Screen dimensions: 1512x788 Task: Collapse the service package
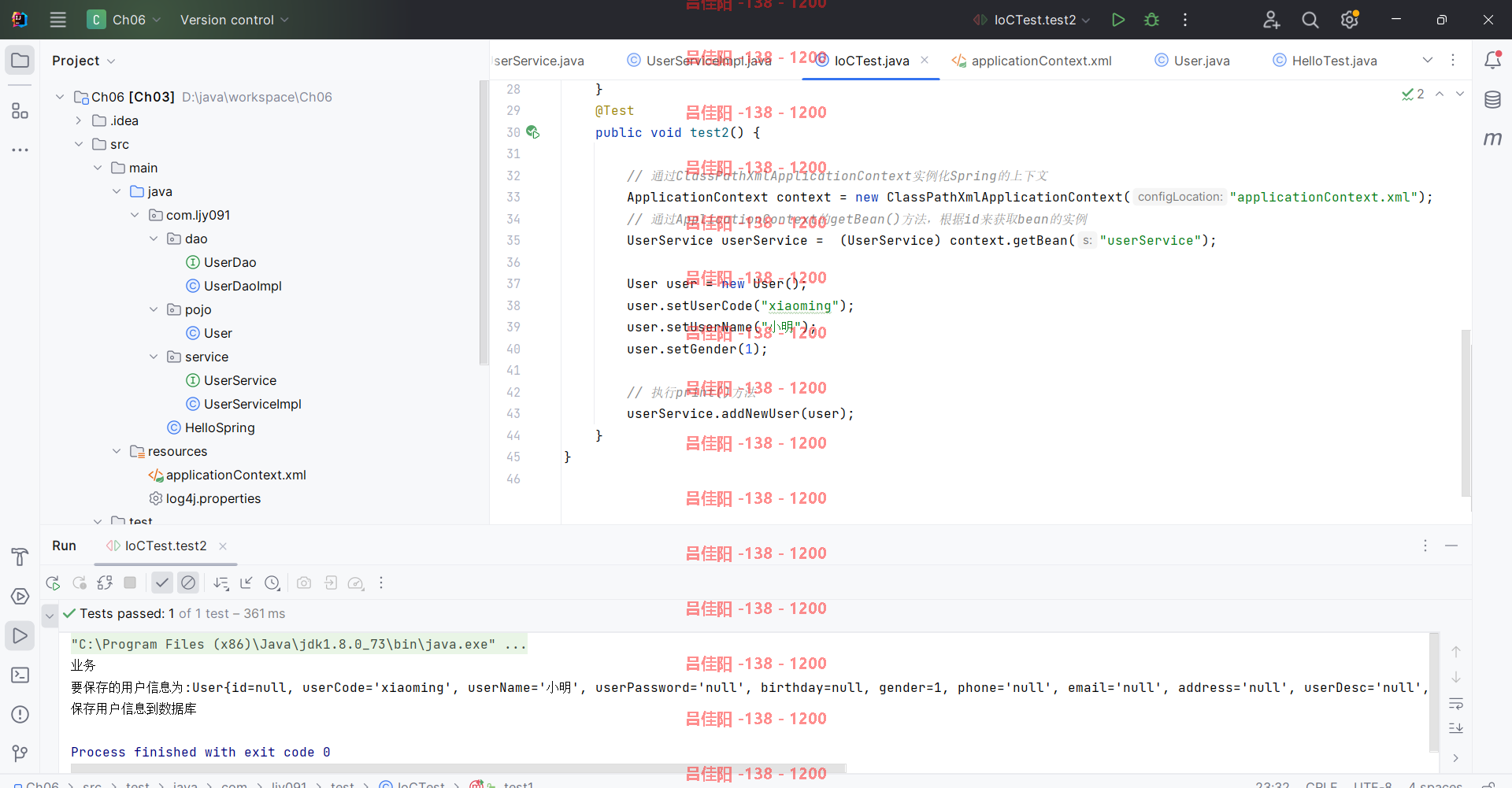tap(154, 357)
